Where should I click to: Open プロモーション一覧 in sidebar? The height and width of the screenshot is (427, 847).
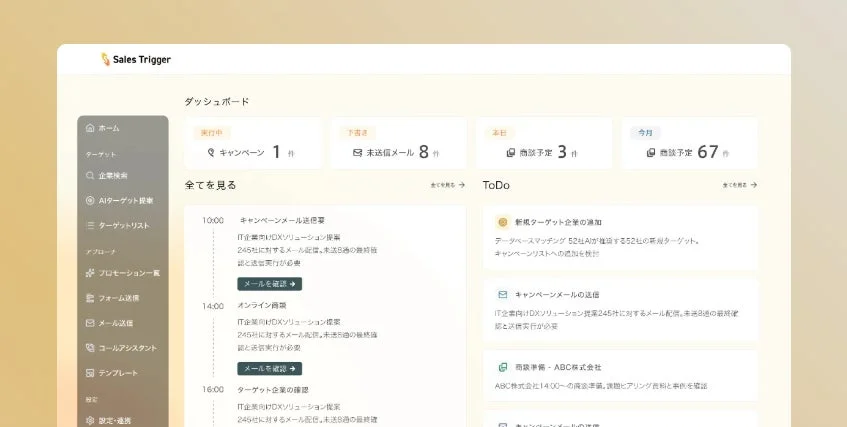coord(123,273)
